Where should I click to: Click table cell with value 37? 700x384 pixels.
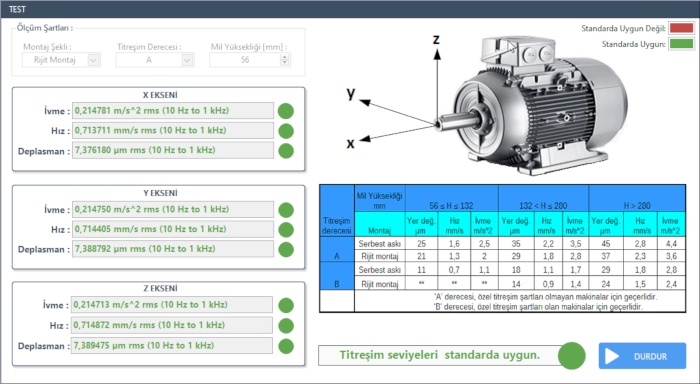(605, 256)
